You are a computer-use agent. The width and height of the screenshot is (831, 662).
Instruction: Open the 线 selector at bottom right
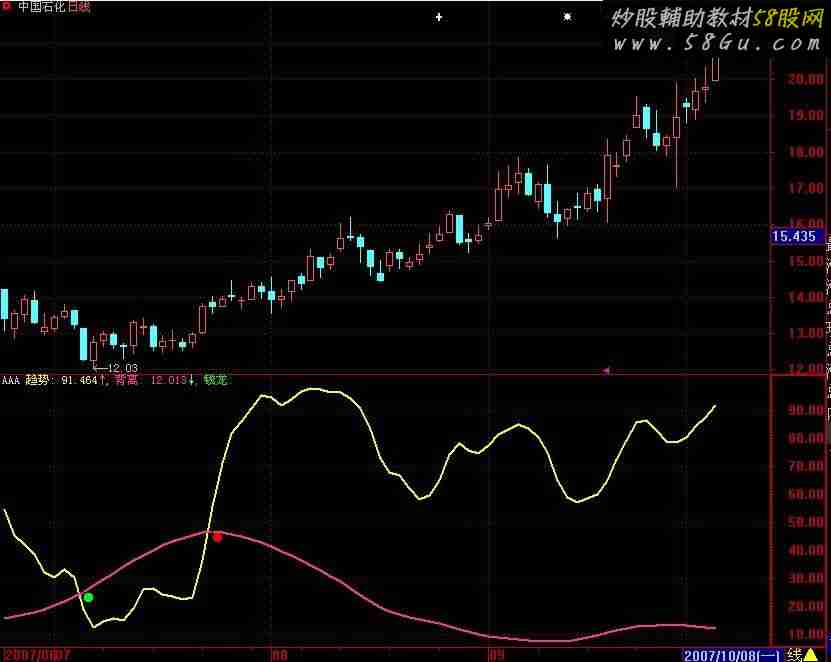(x=795, y=654)
